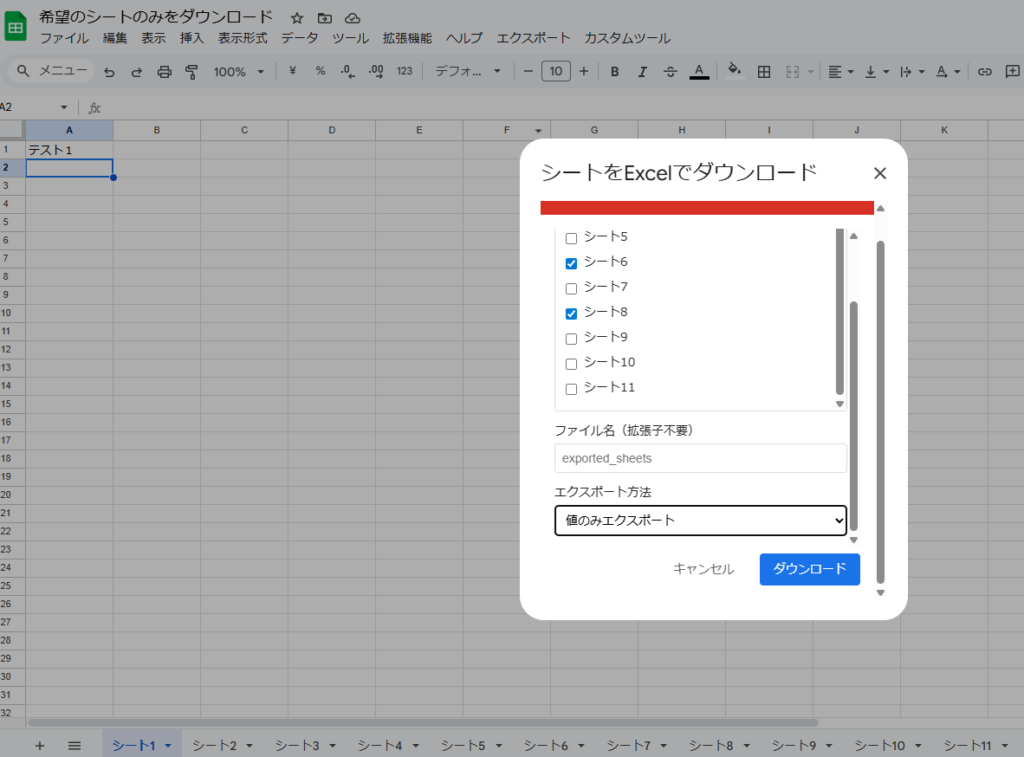Check the シート5 checkbox
Screen dimensions: 1024x757
point(571,238)
